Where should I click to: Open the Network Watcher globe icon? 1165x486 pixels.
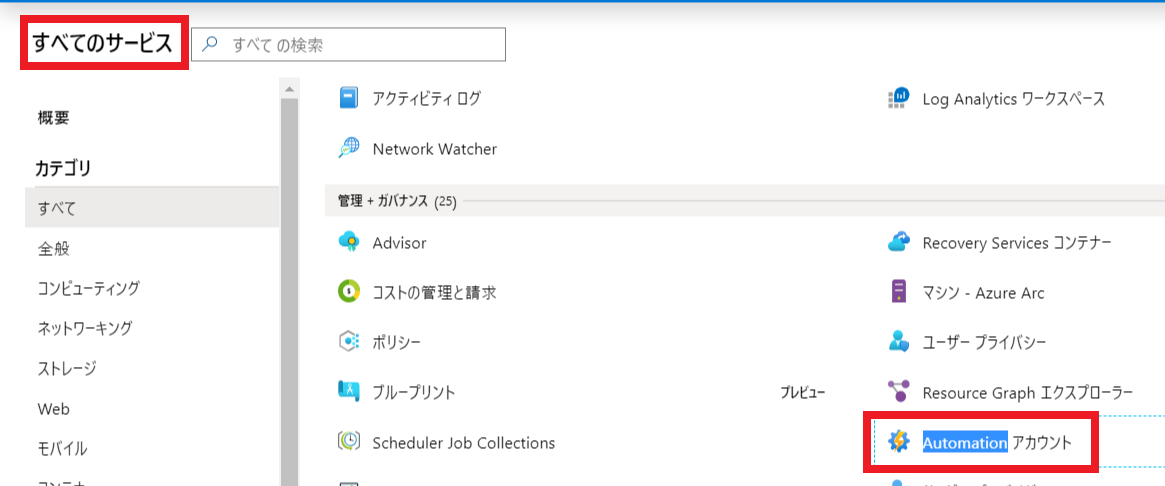[349, 149]
